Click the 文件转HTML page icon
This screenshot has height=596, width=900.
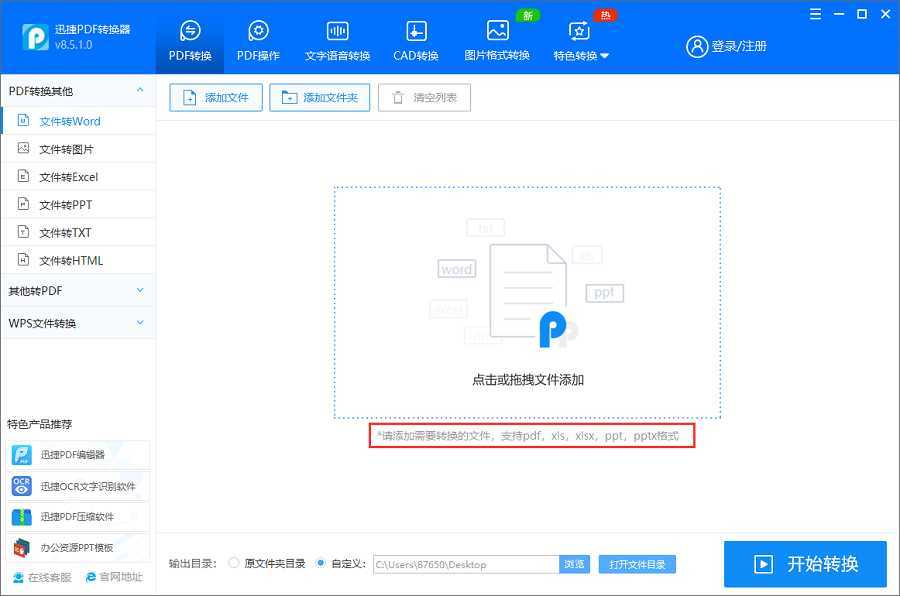24,260
